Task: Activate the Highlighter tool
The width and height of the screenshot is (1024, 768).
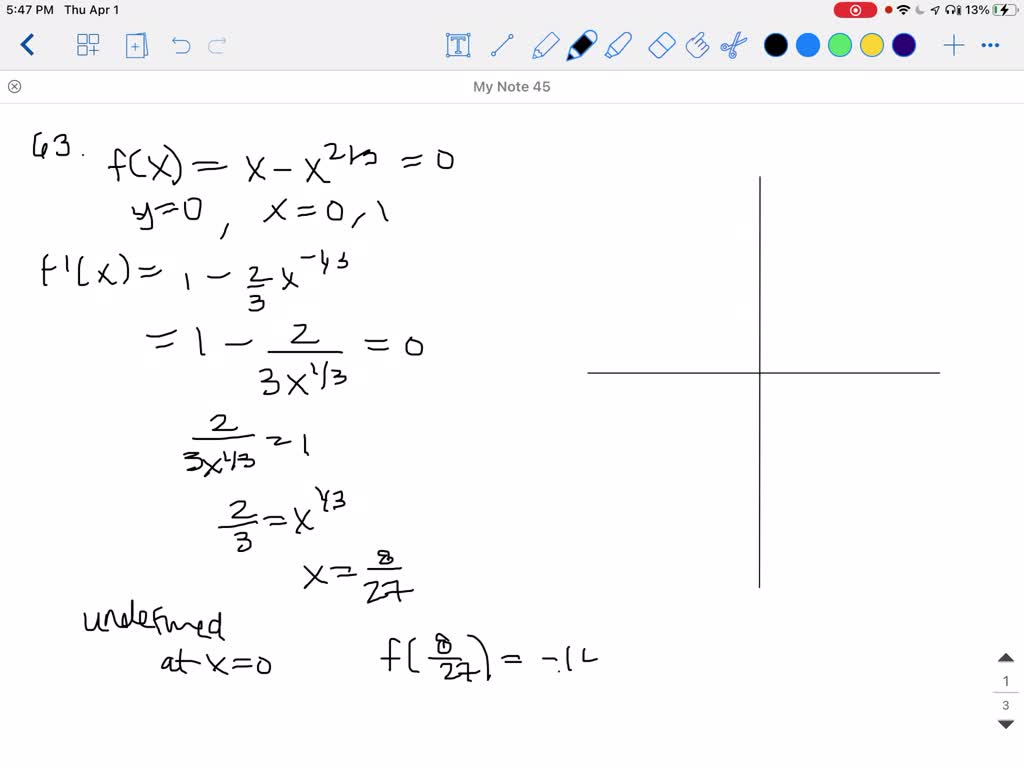Action: [x=619, y=45]
